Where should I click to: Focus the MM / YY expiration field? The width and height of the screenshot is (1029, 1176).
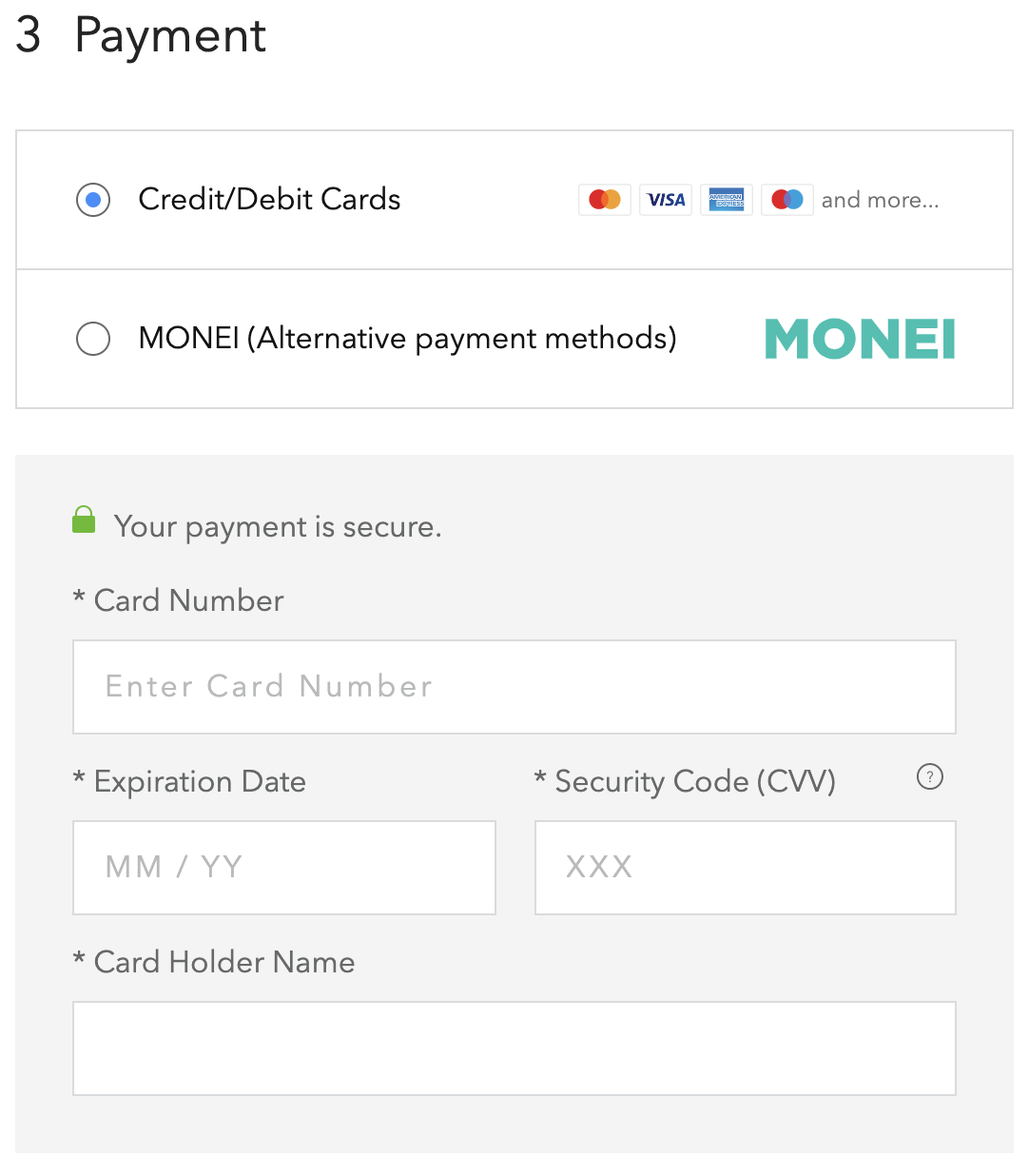(284, 868)
